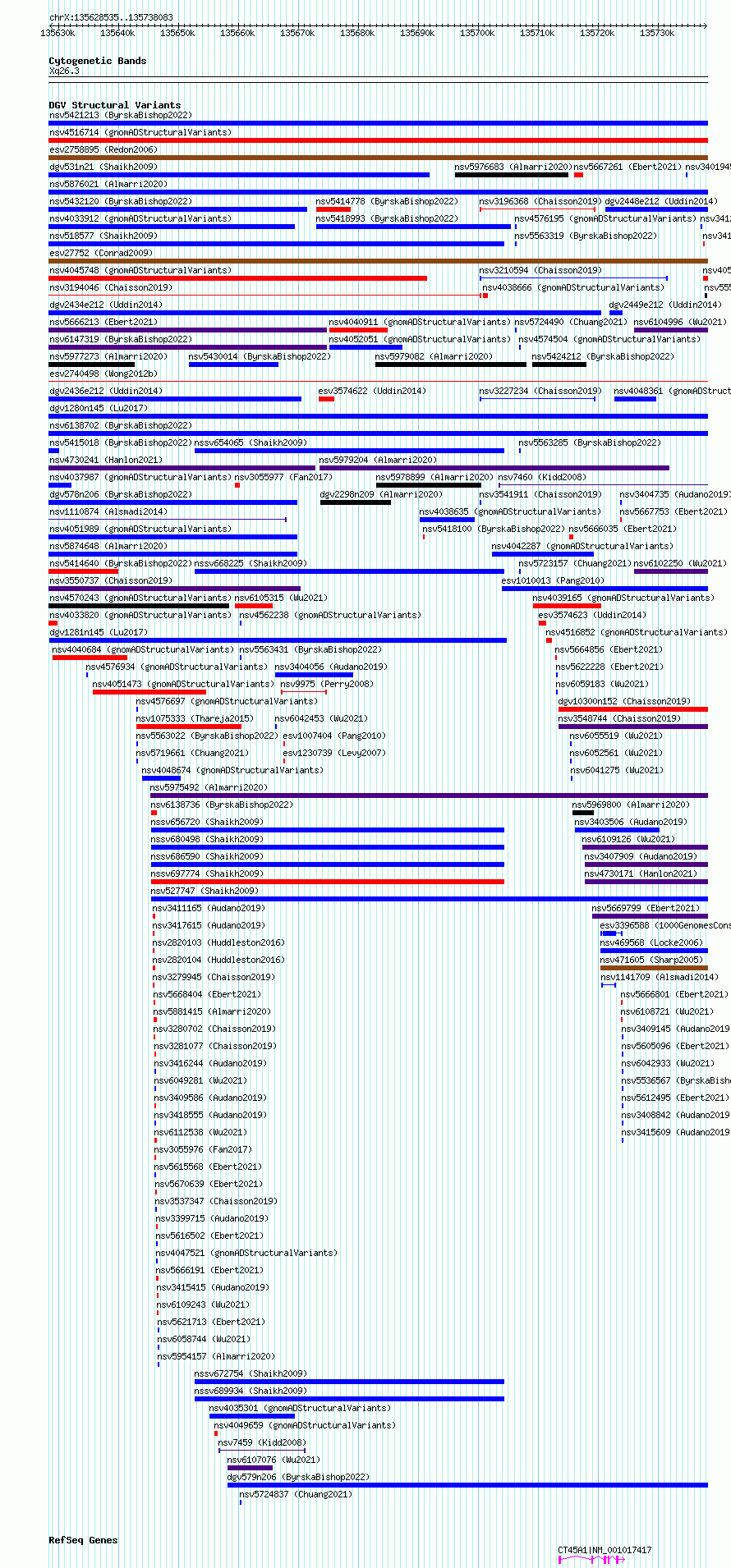Image resolution: width=731 pixels, height=1568 pixels.
Task: Click nsv9975 (Perry2008) label
Action: pyautogui.click(x=327, y=684)
